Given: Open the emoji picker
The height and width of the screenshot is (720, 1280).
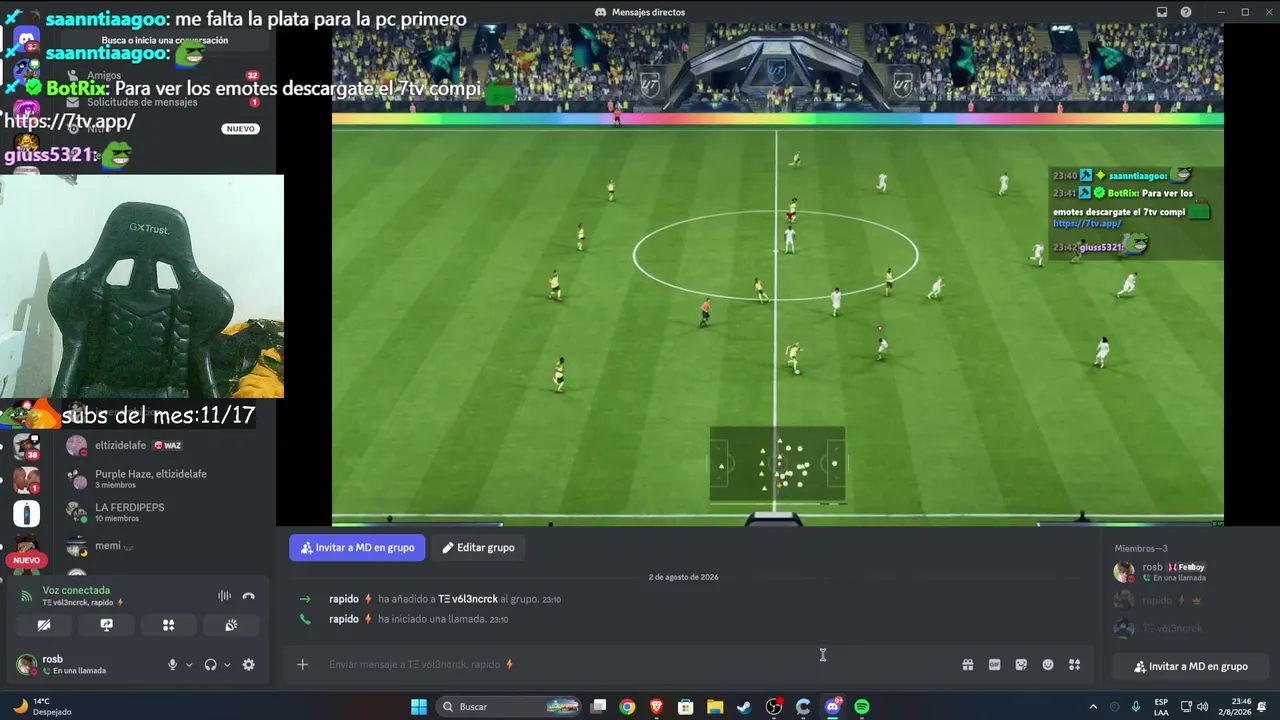Looking at the screenshot, I should (1048, 664).
